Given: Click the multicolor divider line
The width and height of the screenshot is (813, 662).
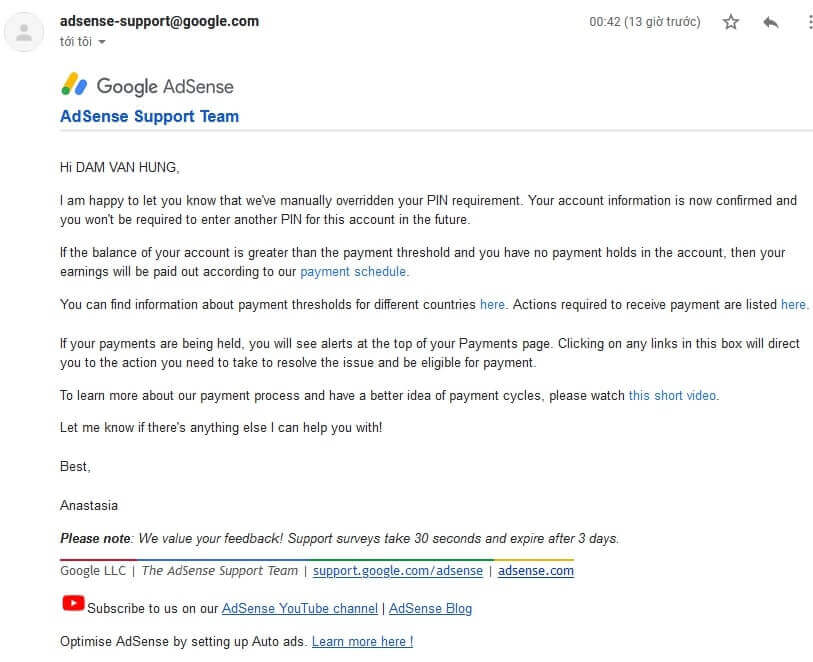Looking at the screenshot, I should pyautogui.click(x=317, y=559).
